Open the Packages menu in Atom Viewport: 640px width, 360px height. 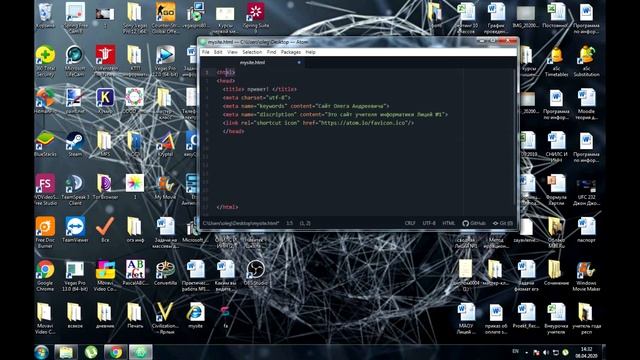coord(291,52)
